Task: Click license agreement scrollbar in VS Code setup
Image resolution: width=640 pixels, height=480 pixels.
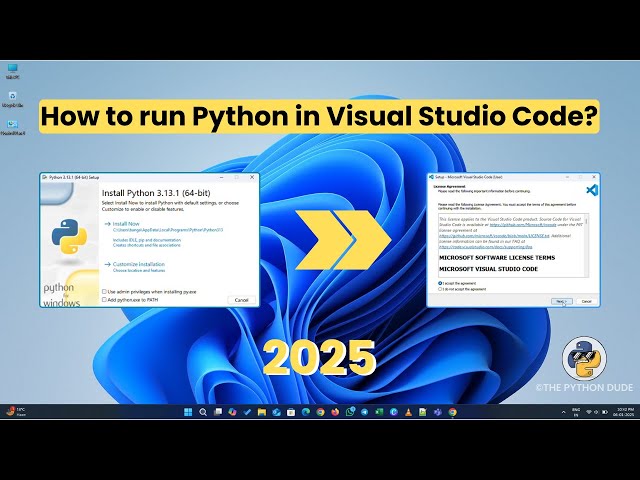Action: (x=587, y=245)
